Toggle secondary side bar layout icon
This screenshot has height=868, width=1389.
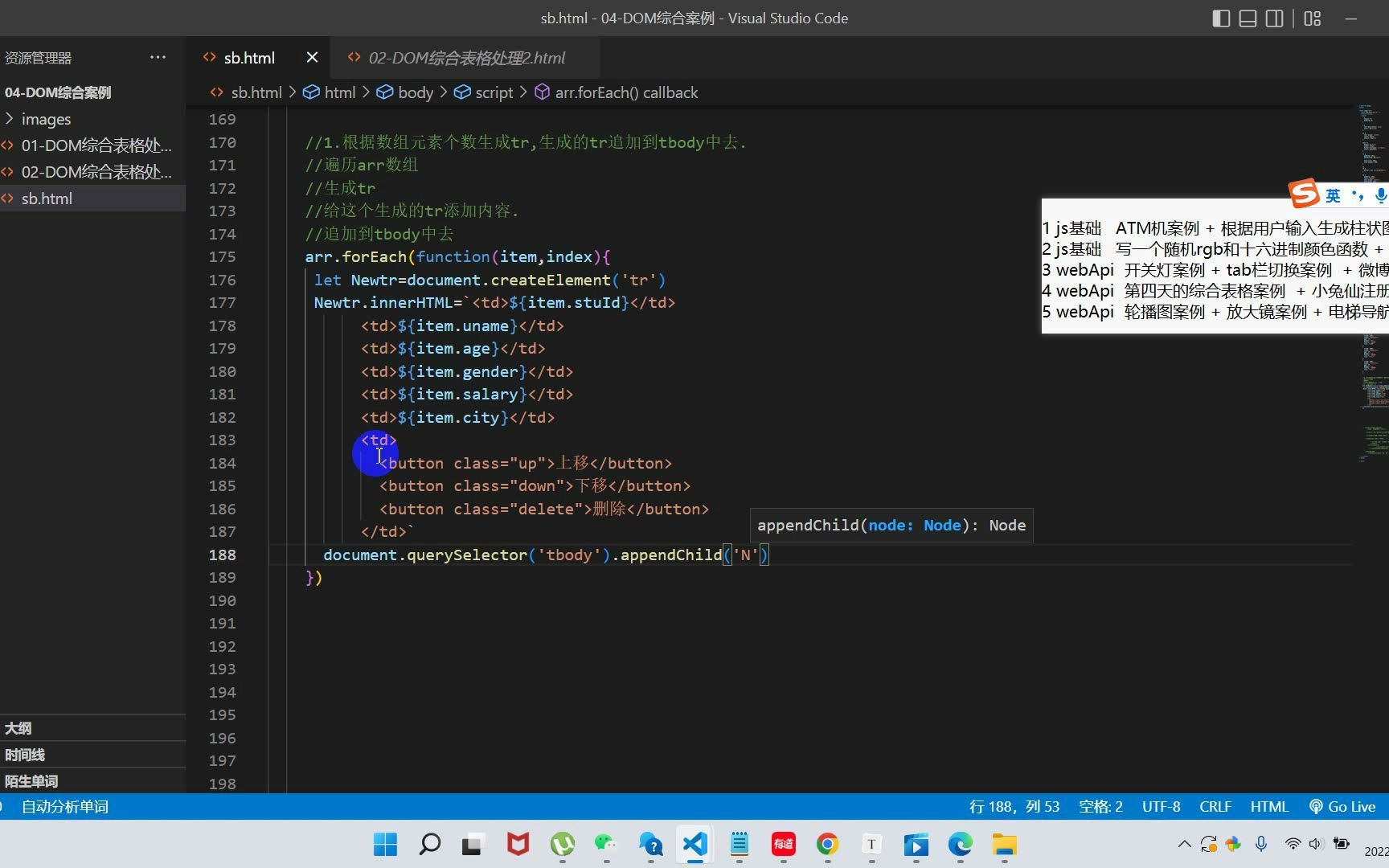click(x=1275, y=18)
